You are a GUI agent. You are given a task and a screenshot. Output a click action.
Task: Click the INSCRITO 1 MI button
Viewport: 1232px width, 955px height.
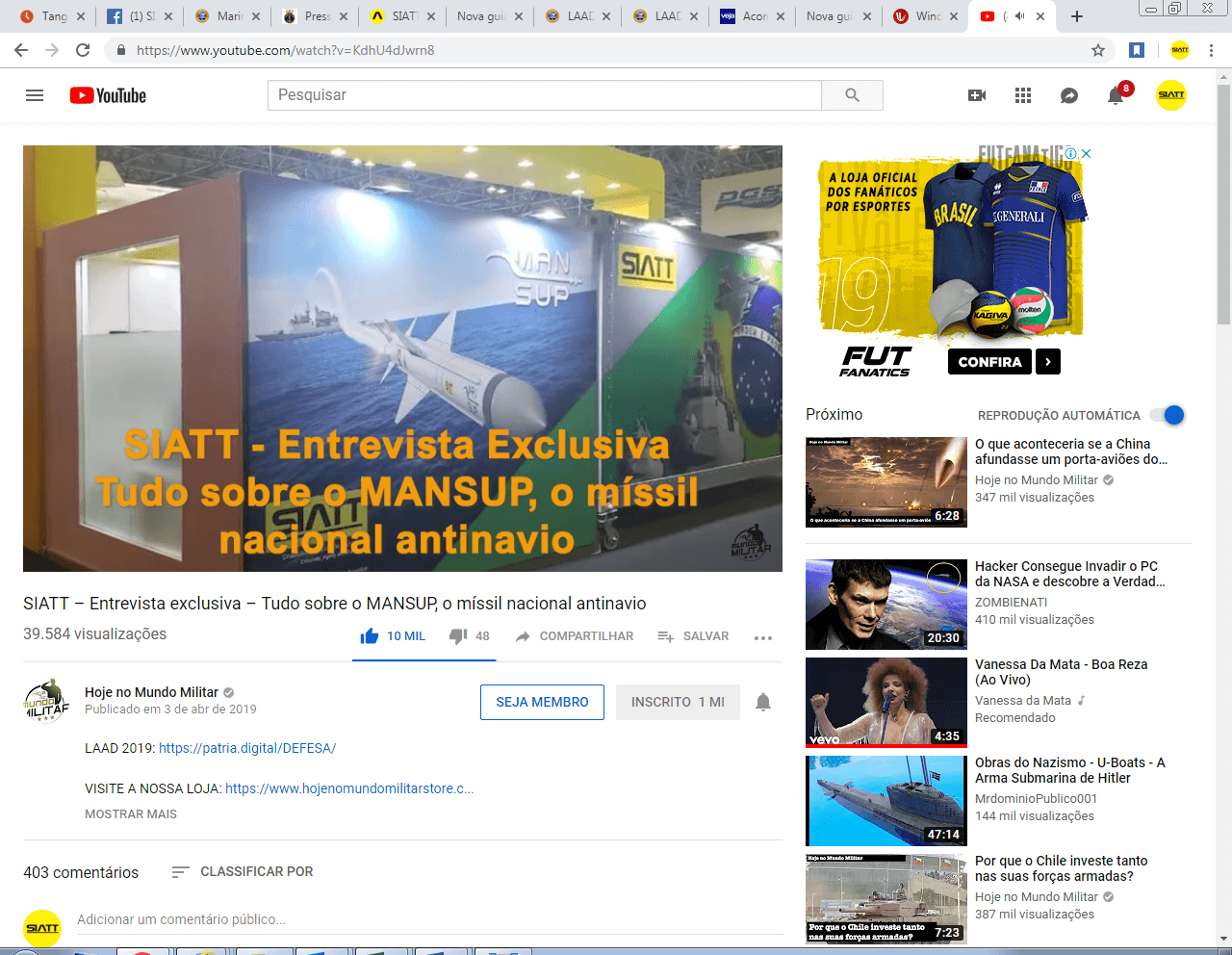678,702
